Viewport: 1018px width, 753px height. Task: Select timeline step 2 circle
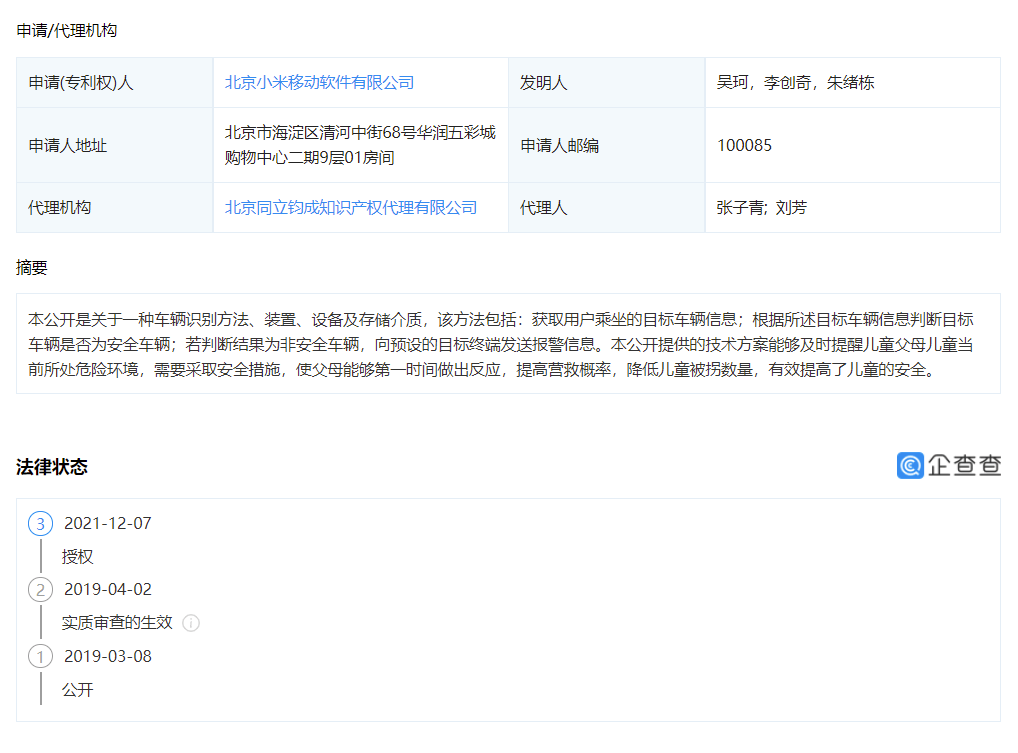(40, 589)
